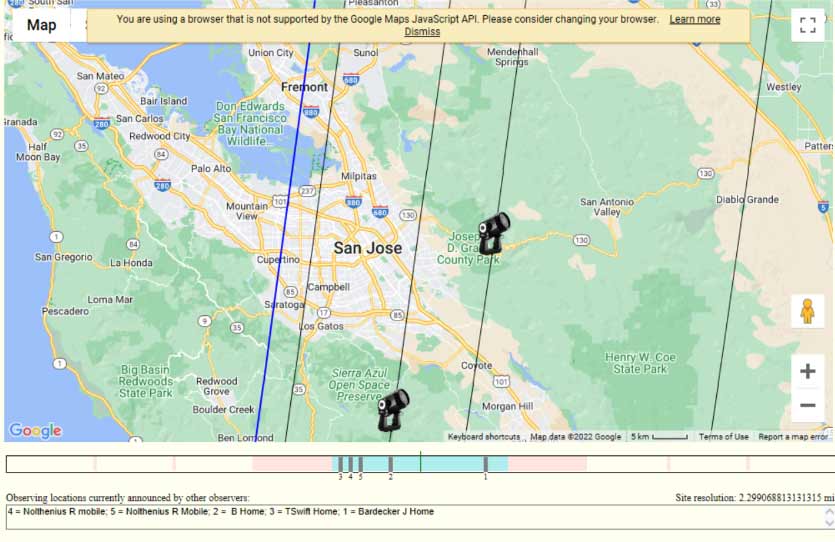Click the Boulder Creek label
835x542 pixels.
click(223, 409)
